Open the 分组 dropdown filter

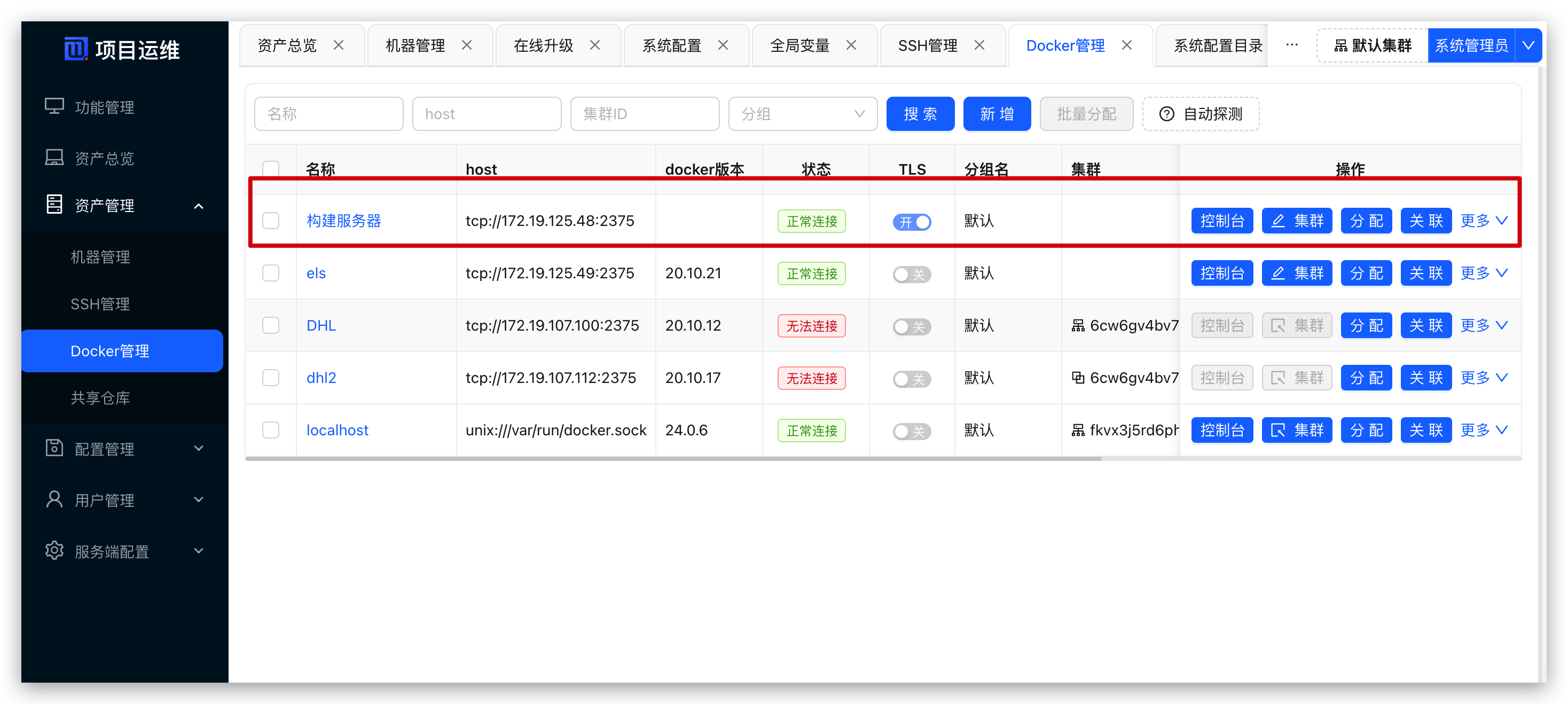(802, 114)
